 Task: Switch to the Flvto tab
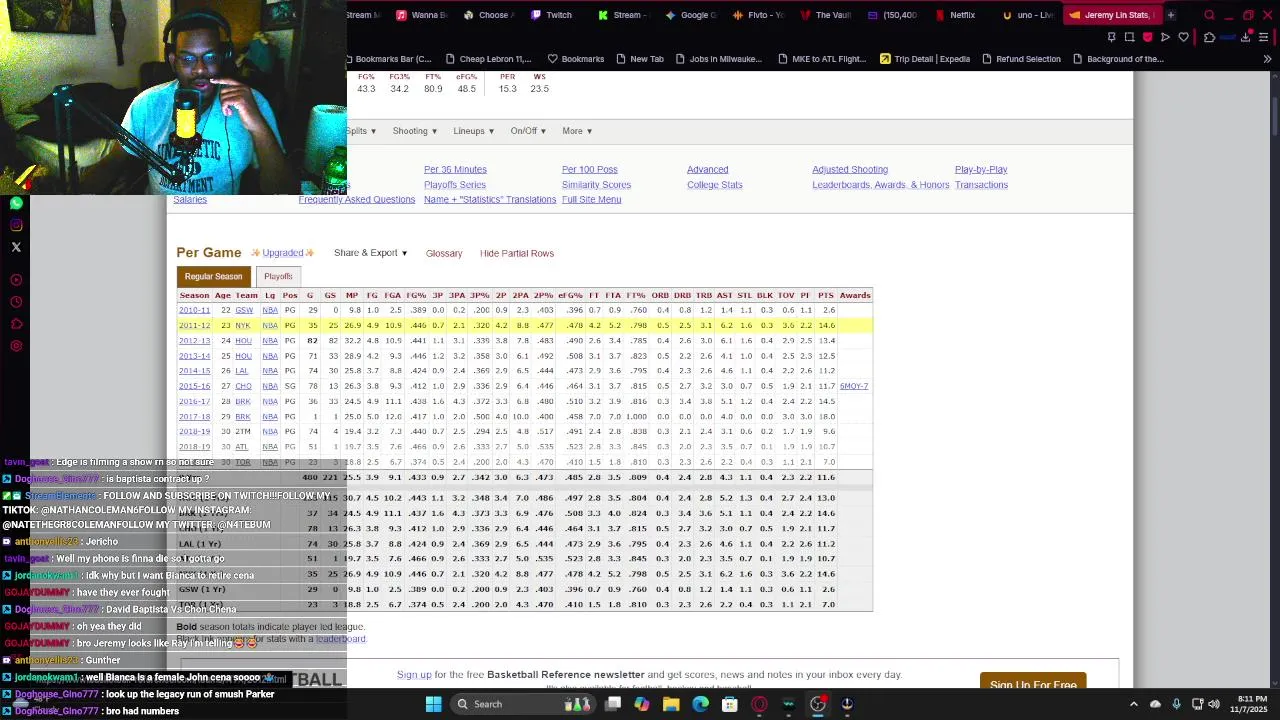click(x=759, y=15)
